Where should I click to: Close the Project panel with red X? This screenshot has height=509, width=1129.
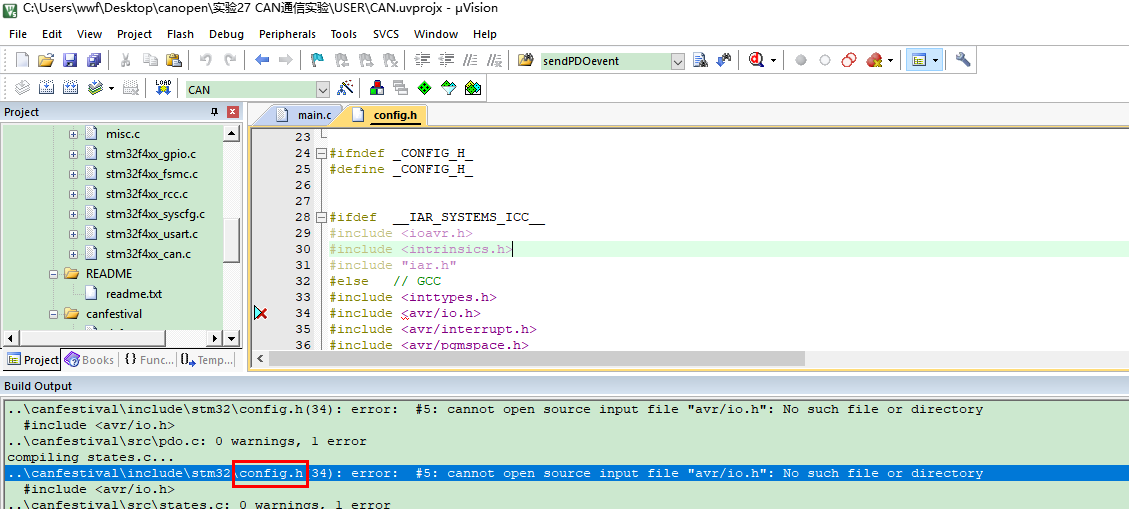pos(233,112)
